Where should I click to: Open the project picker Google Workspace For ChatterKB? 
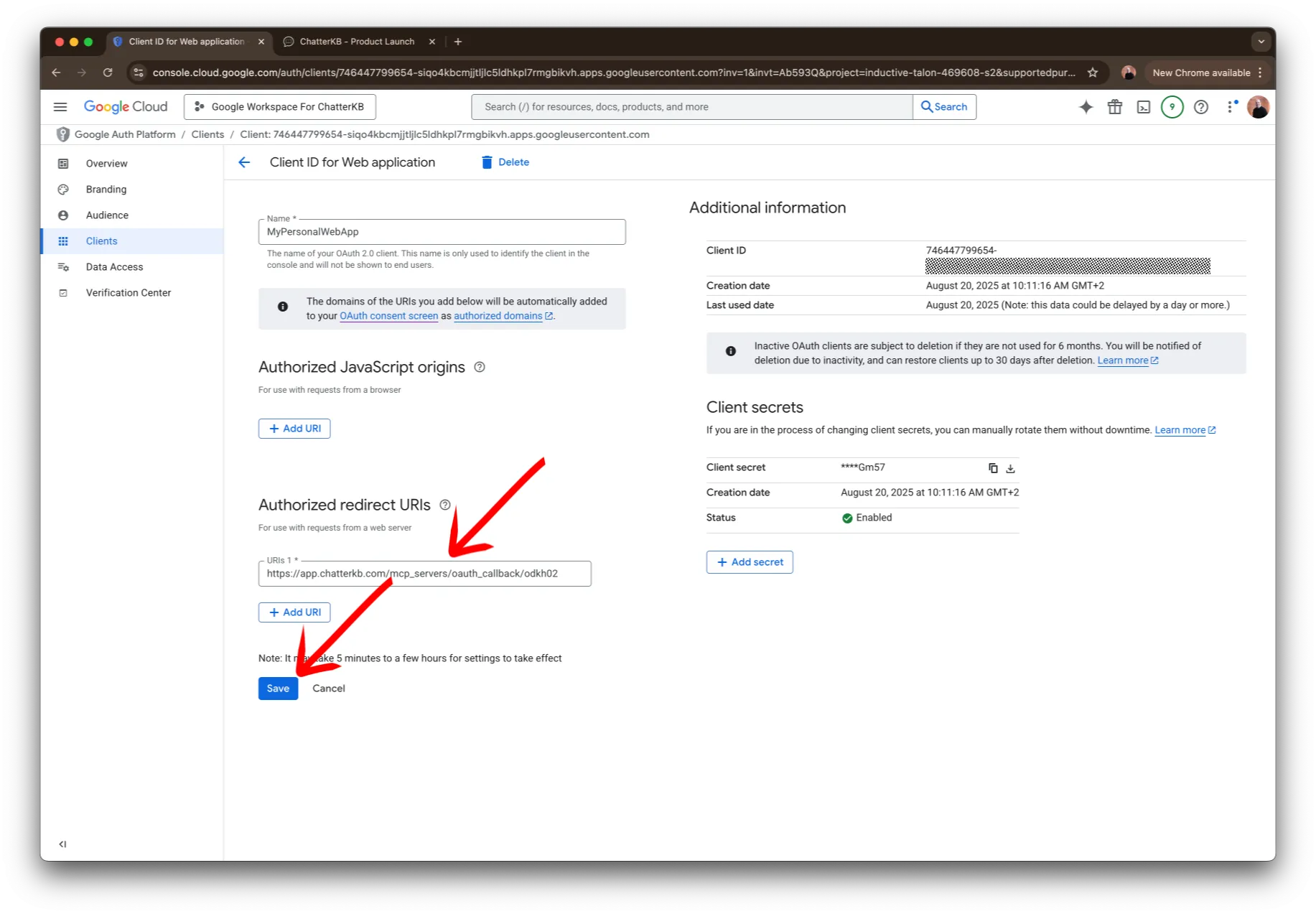pos(280,107)
